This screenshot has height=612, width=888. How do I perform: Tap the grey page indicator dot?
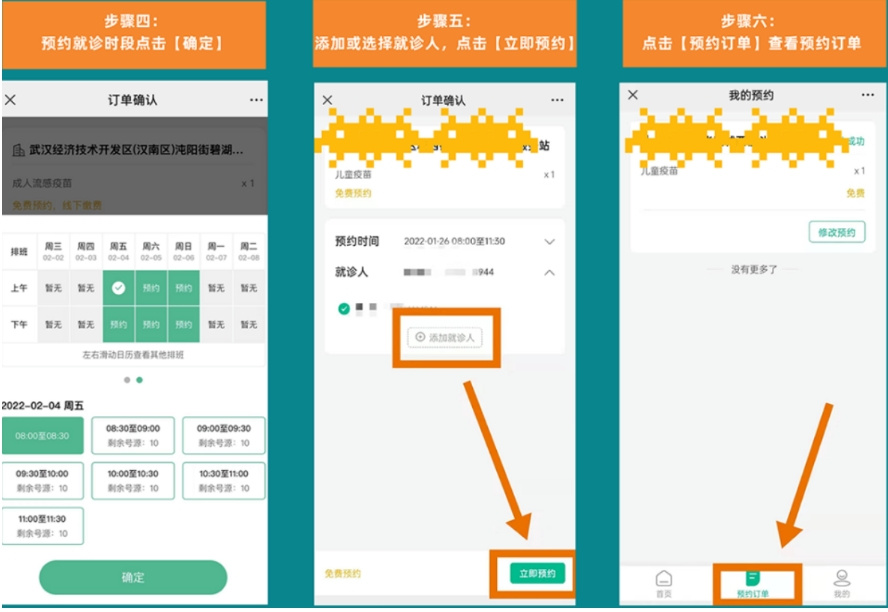127,380
